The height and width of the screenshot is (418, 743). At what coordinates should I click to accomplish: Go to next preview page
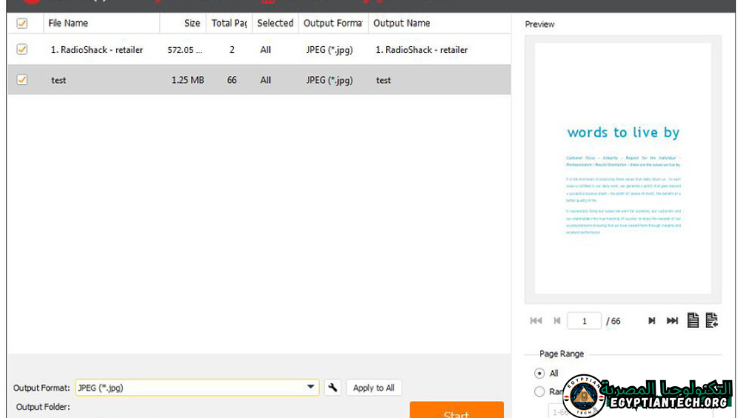coord(651,321)
